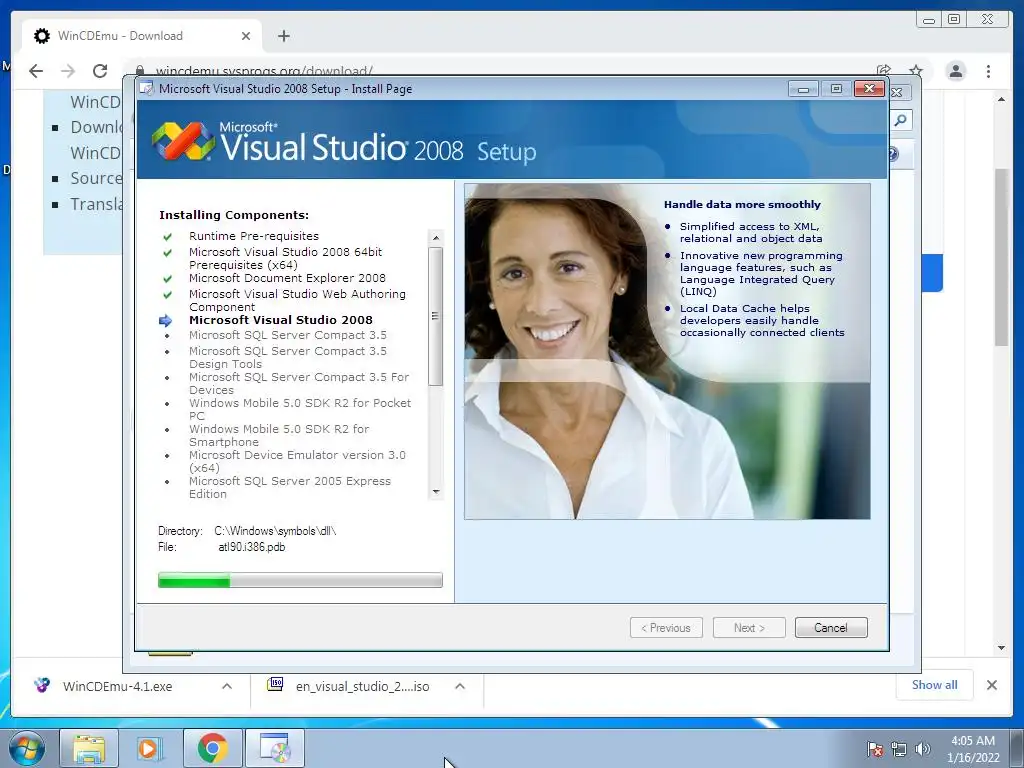Screen dimensions: 1024x768
Task: Select the WinCDEmu - Download tab
Action: coord(142,36)
